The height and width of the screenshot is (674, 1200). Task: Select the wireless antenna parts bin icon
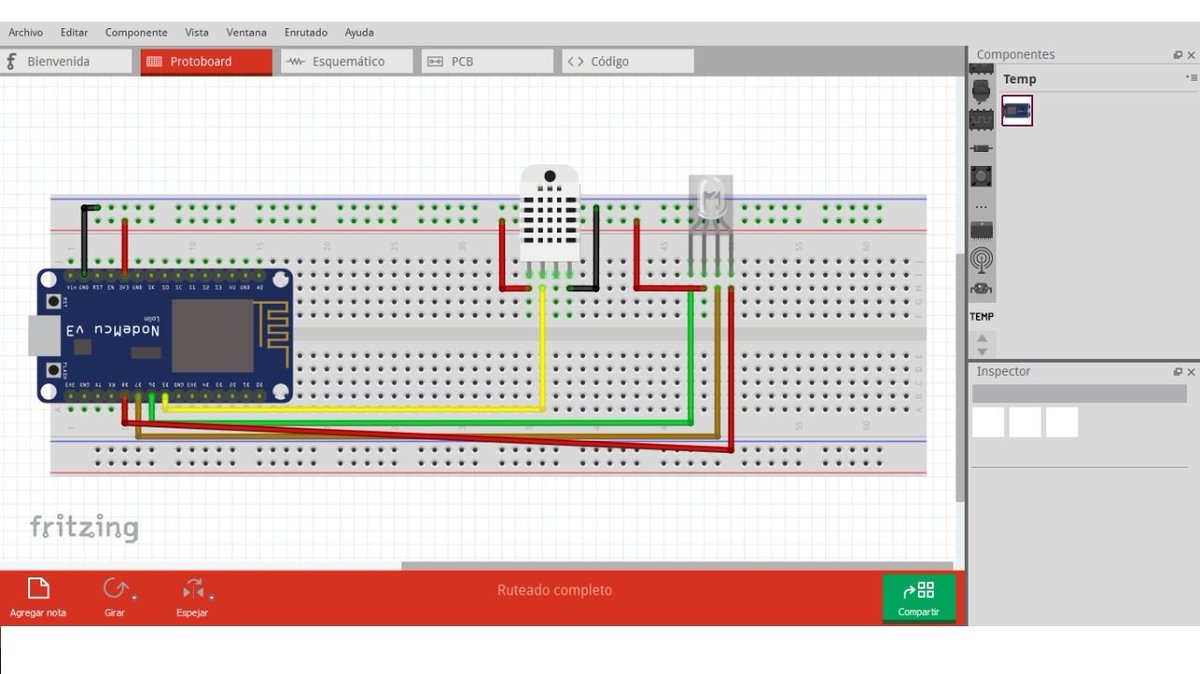982,260
